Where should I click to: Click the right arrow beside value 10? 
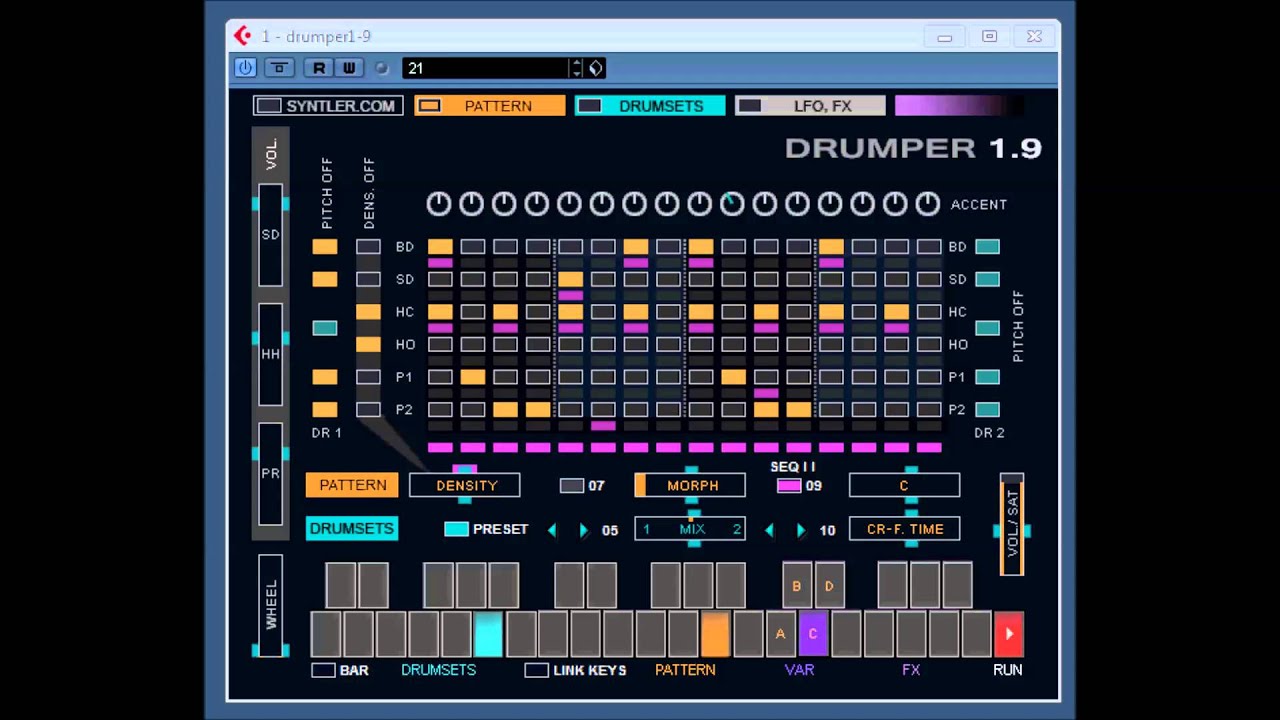(x=801, y=530)
